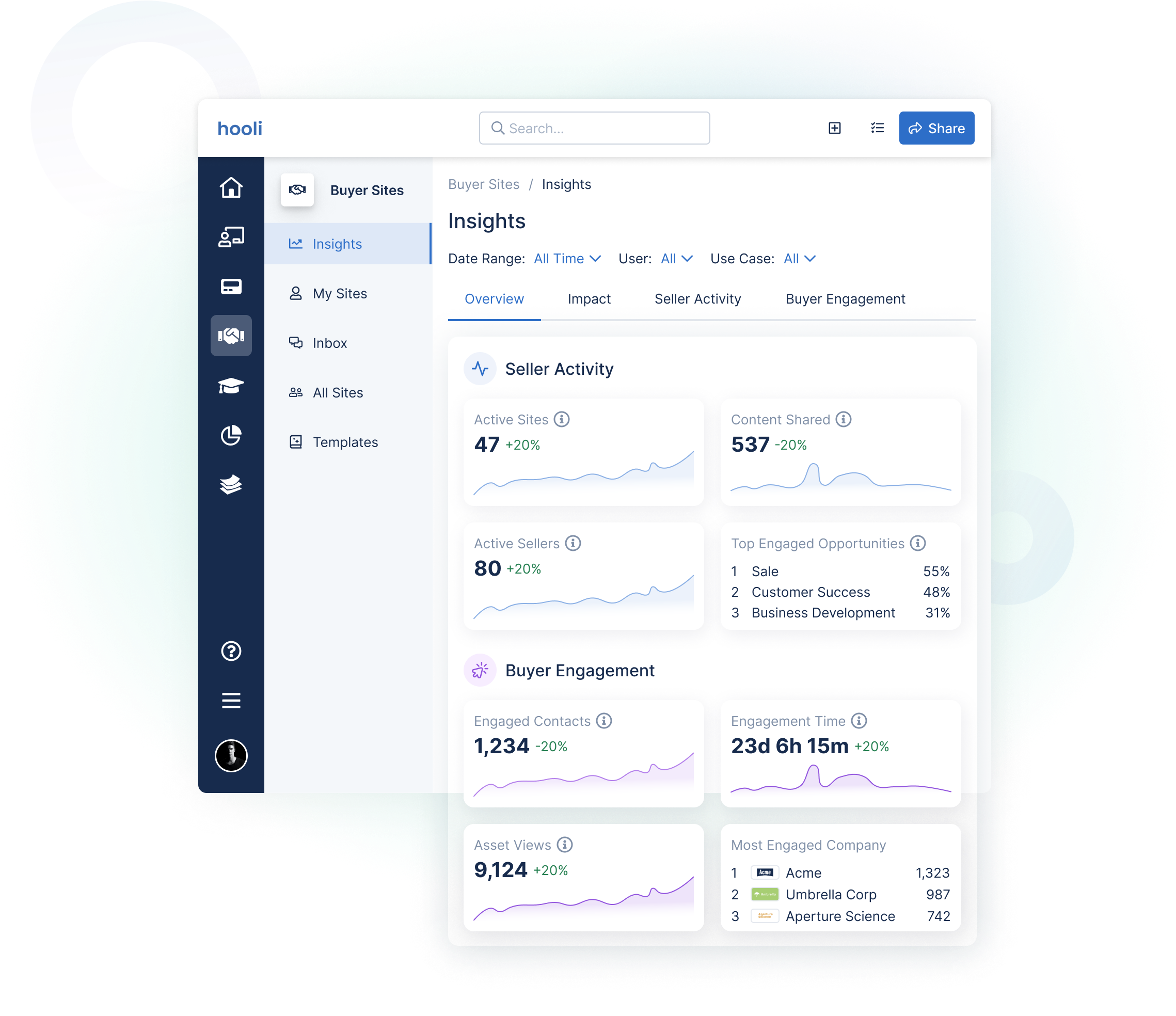Click the Help question mark icon
Image resolution: width=1176 pixels, height=1016 pixels.
231,651
